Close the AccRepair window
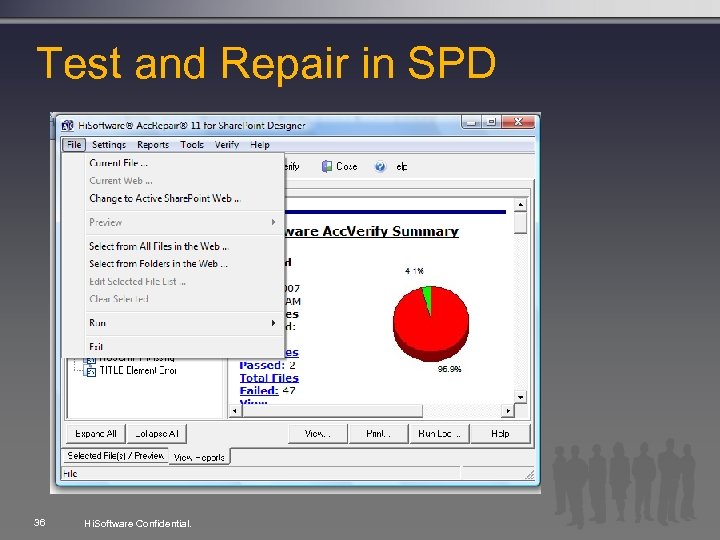 pos(518,122)
